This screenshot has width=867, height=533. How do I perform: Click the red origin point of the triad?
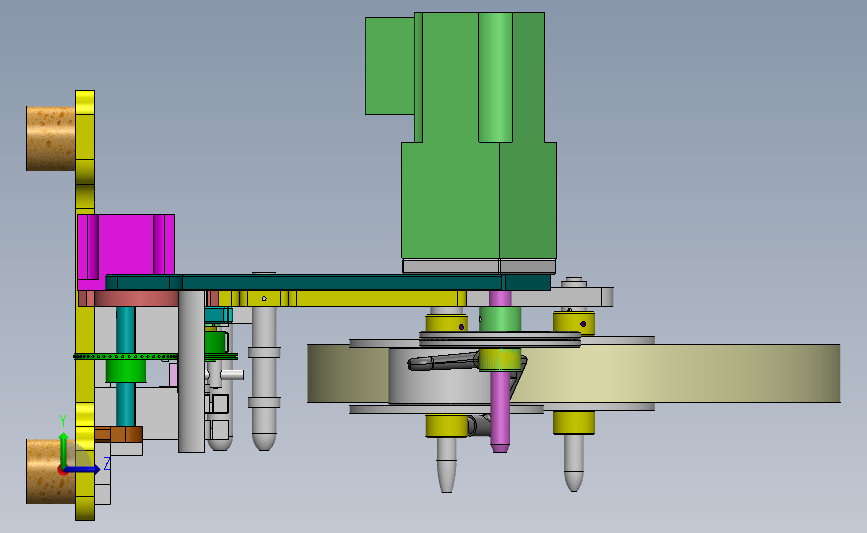tap(63, 471)
